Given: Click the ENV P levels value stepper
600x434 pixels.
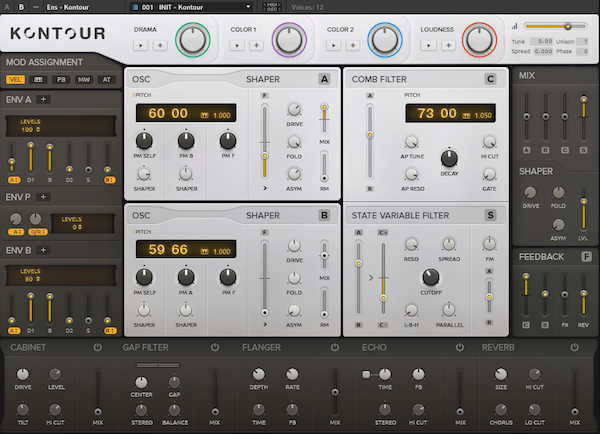Looking at the screenshot, I should (x=80, y=227).
